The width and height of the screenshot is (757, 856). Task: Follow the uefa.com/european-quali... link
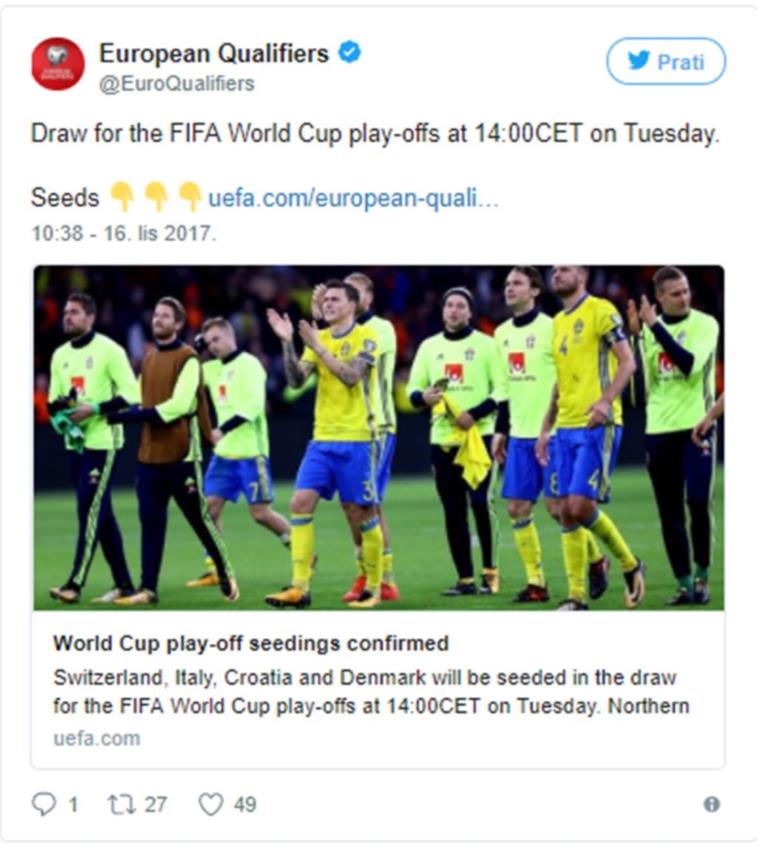pos(353,198)
